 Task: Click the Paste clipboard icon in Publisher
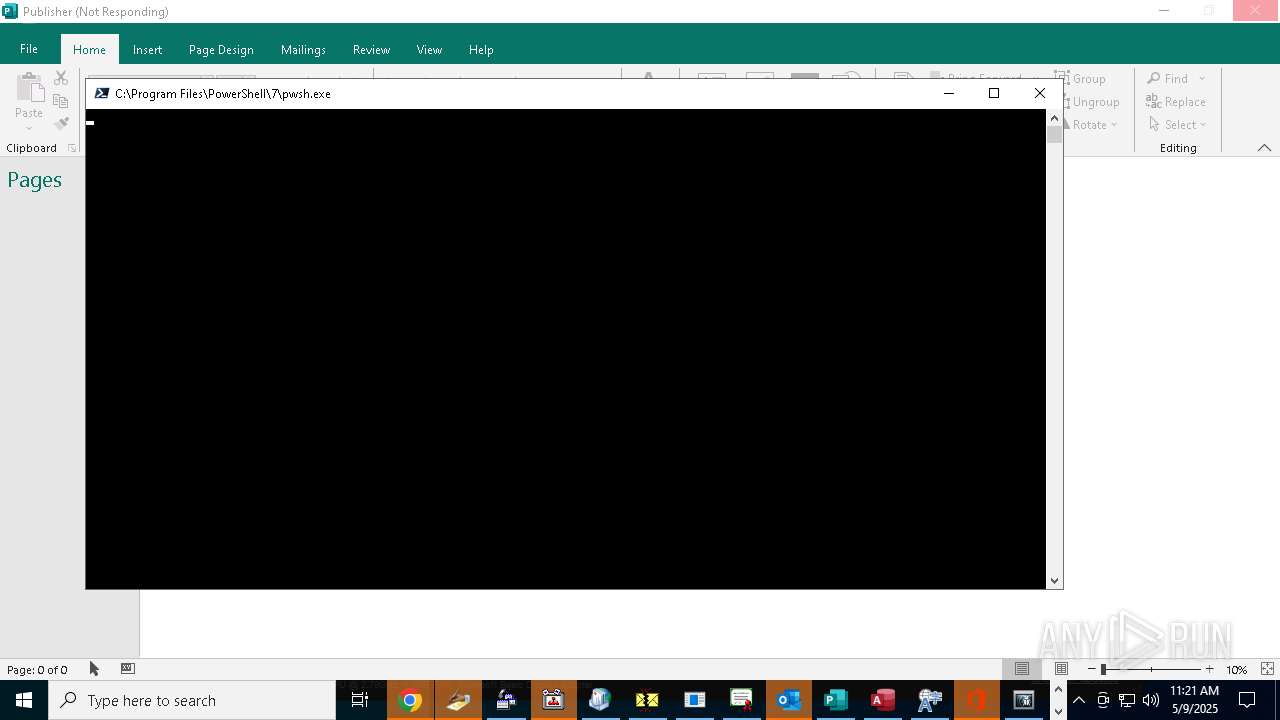[29, 88]
